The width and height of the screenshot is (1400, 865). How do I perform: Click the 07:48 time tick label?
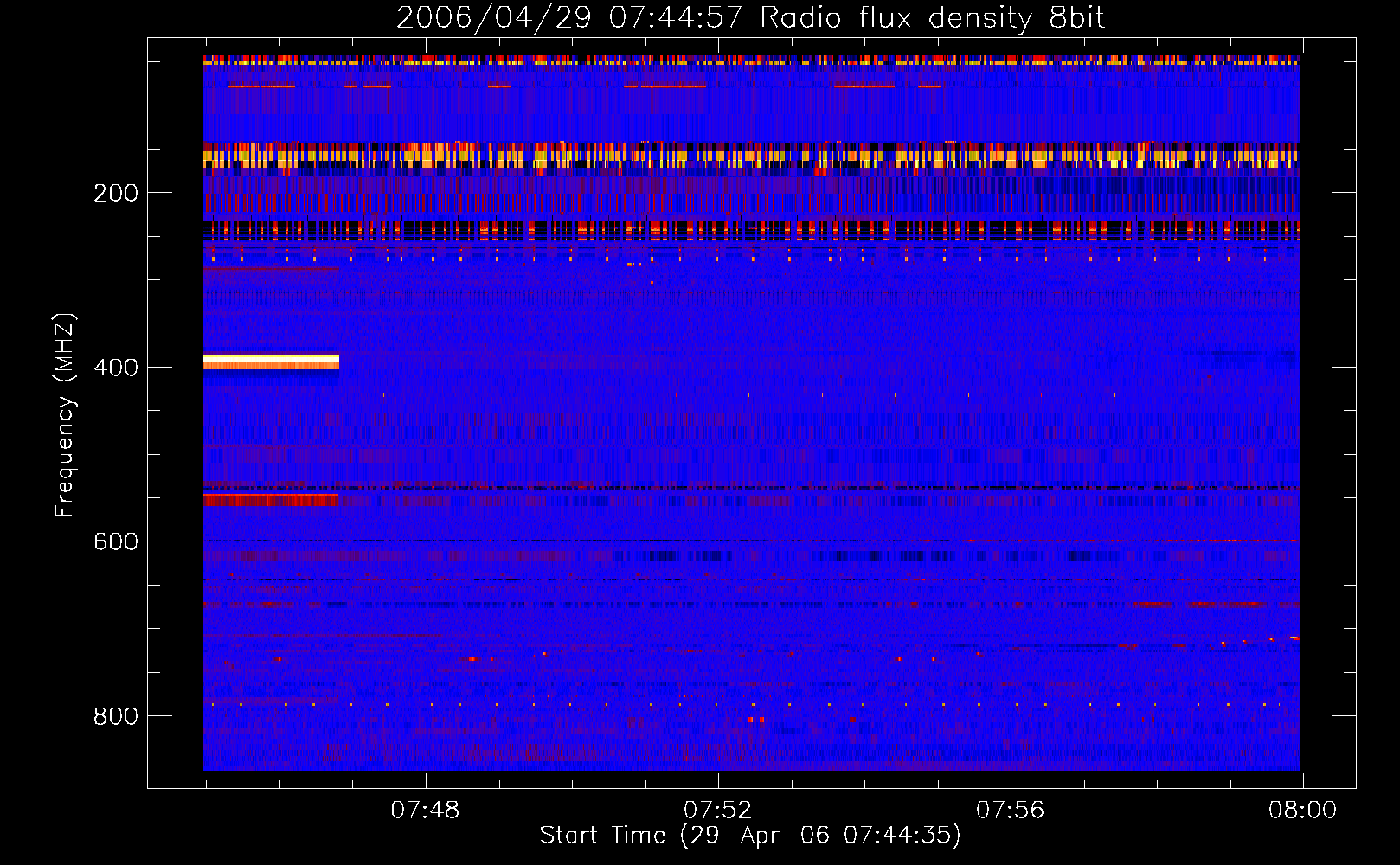tap(425, 811)
